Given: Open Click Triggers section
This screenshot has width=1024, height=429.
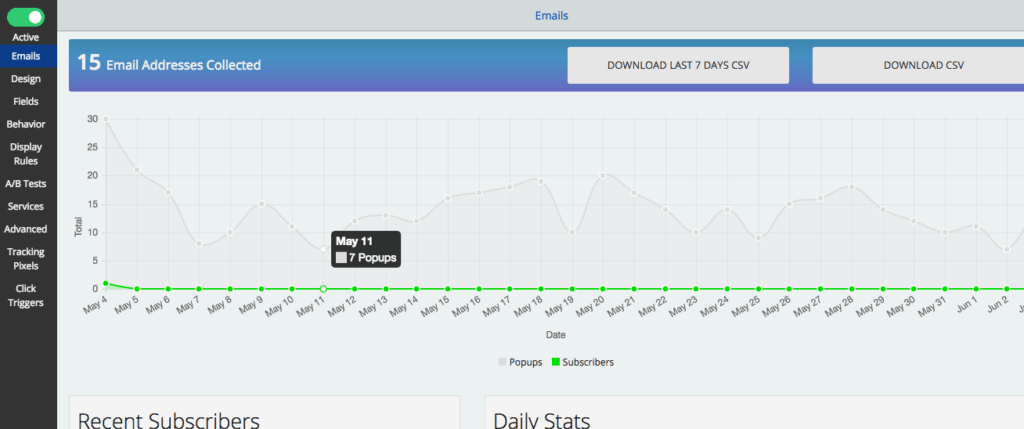Looking at the screenshot, I should click(25, 295).
